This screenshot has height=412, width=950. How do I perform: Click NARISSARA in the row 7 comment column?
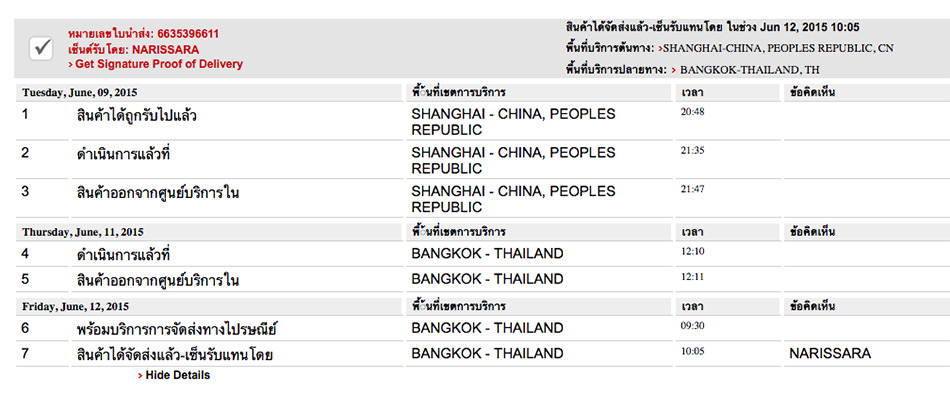830,354
